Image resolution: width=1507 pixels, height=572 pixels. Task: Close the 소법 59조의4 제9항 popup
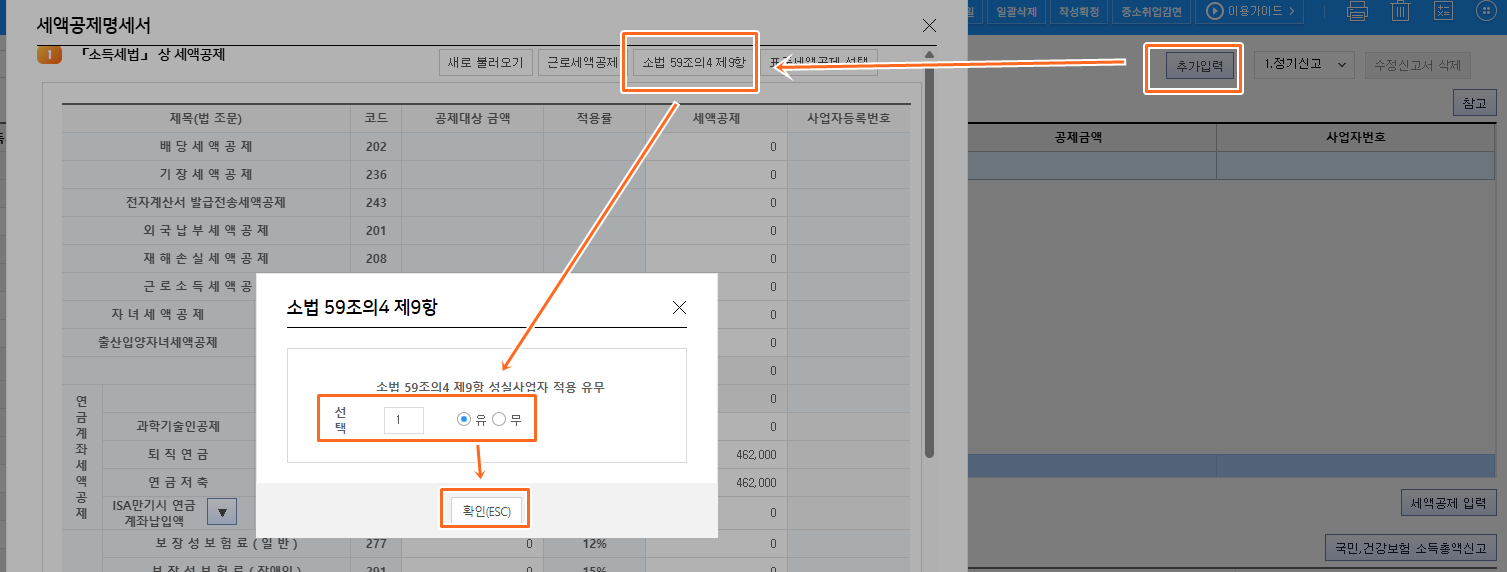pos(679,307)
